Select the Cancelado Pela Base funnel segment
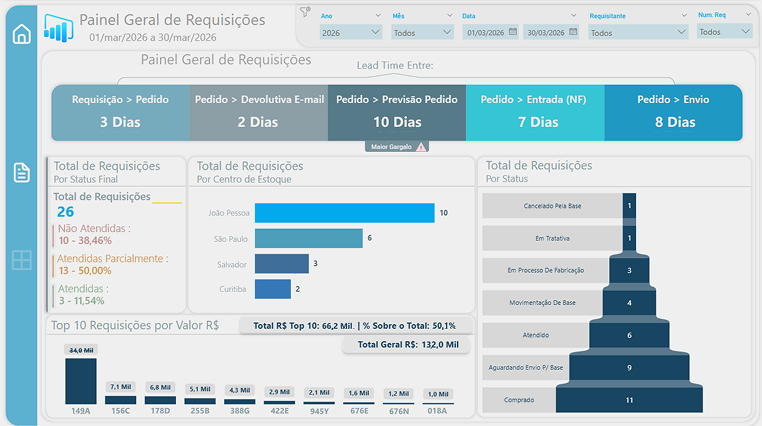 [x=629, y=205]
